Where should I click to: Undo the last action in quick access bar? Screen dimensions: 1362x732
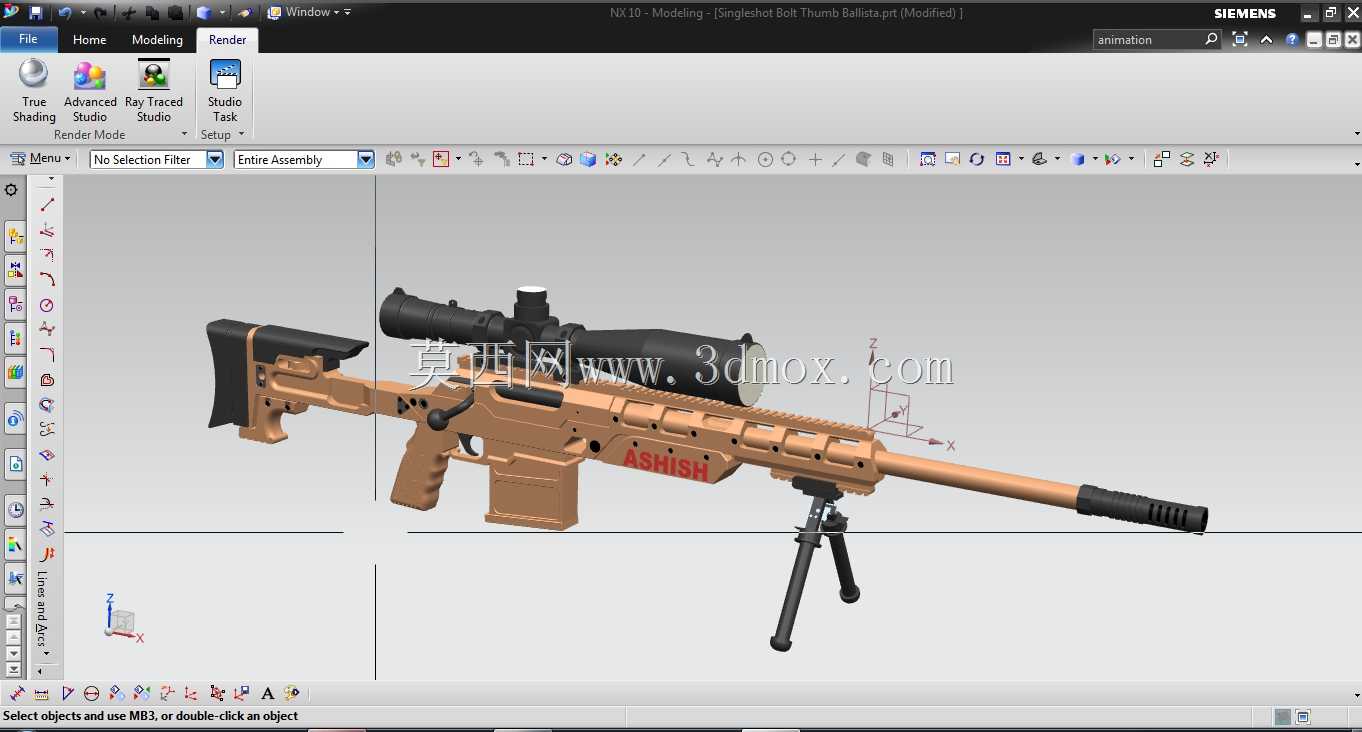pyautogui.click(x=64, y=13)
